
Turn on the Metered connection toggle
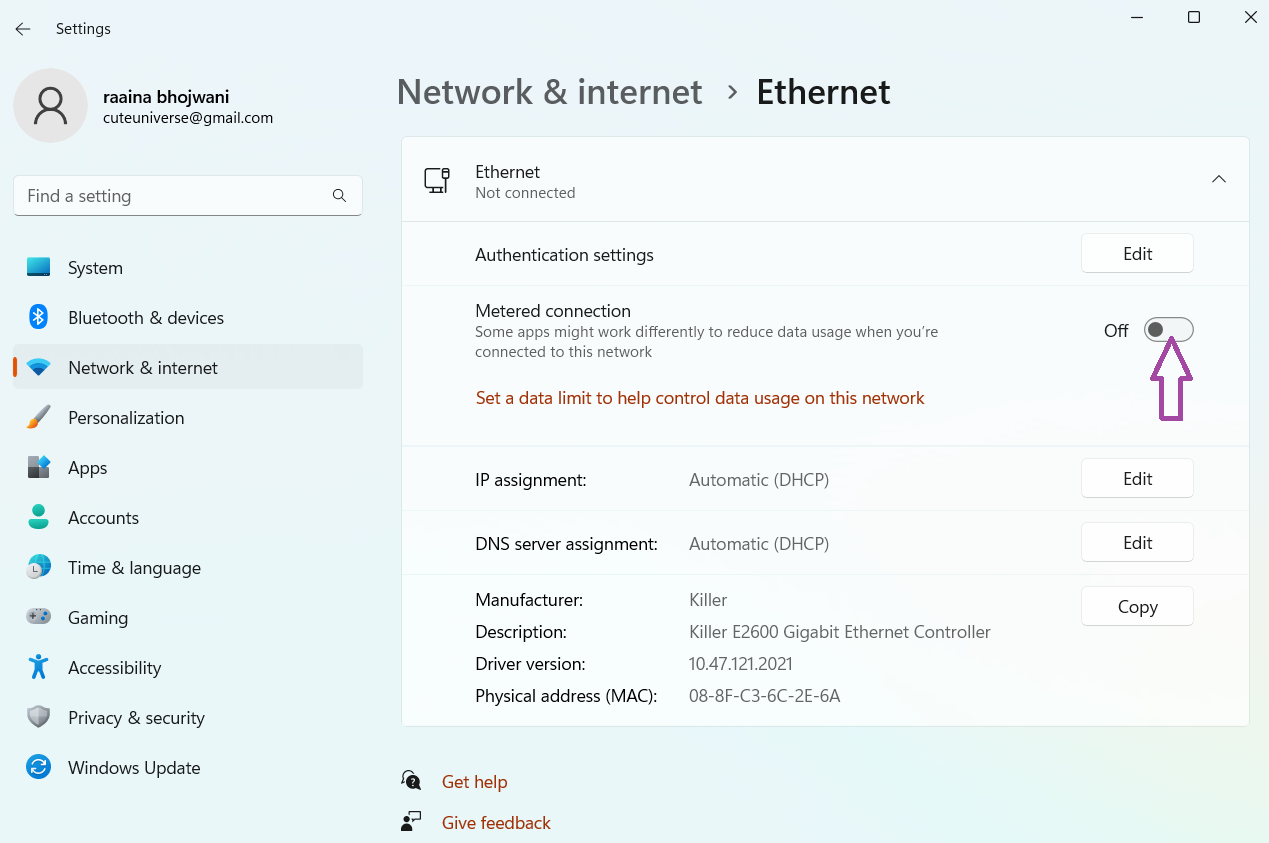tap(1168, 330)
